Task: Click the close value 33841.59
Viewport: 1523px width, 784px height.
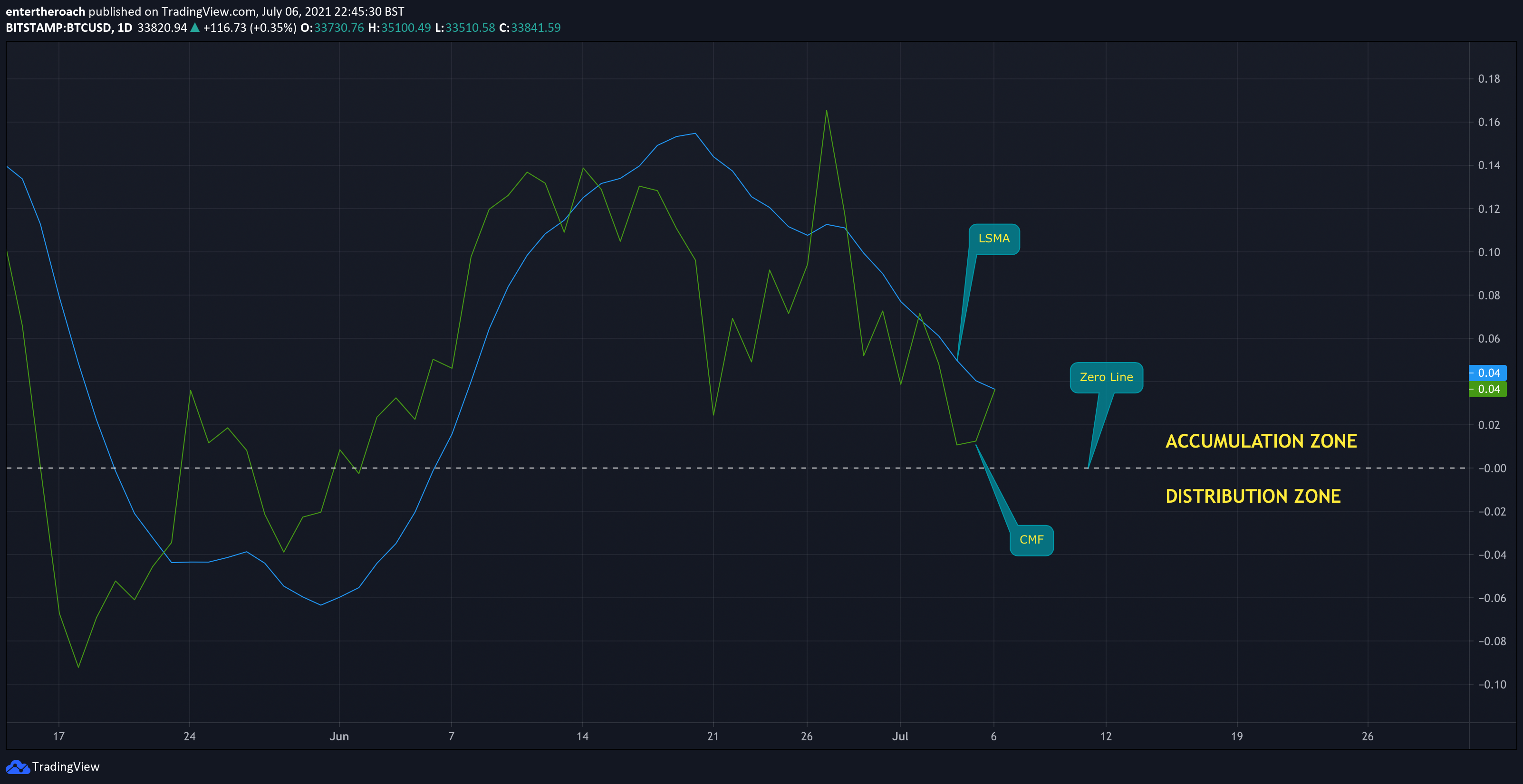Action: point(536,28)
